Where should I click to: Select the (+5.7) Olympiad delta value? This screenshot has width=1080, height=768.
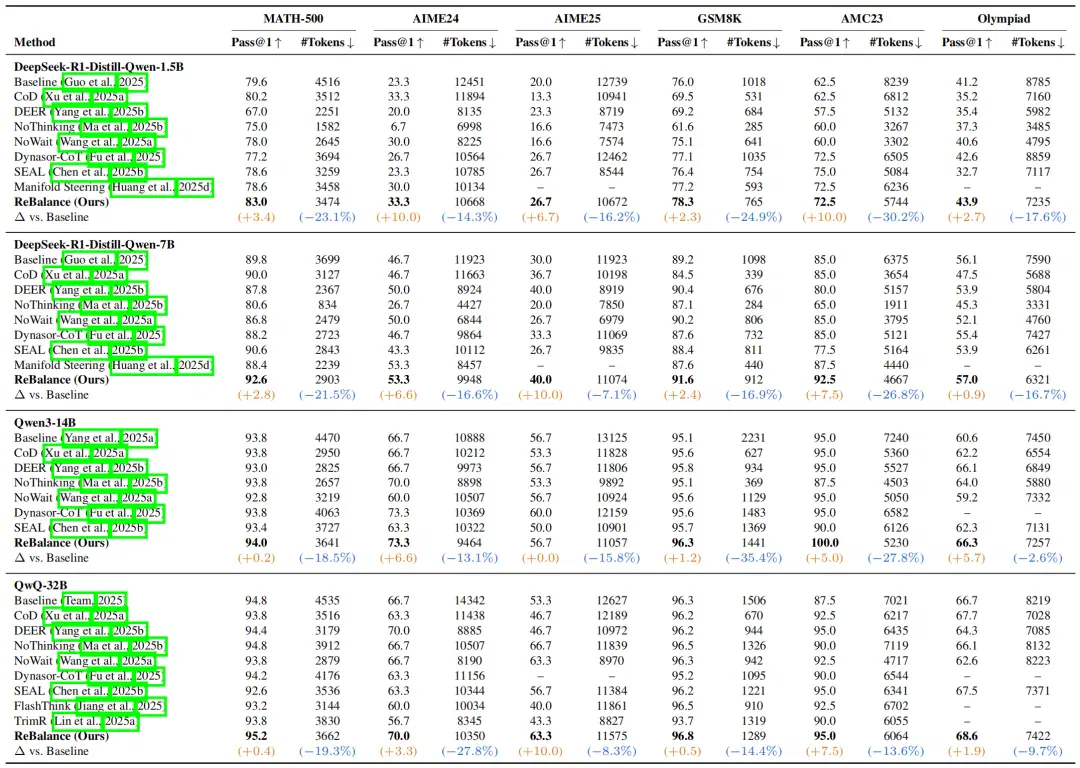click(967, 558)
